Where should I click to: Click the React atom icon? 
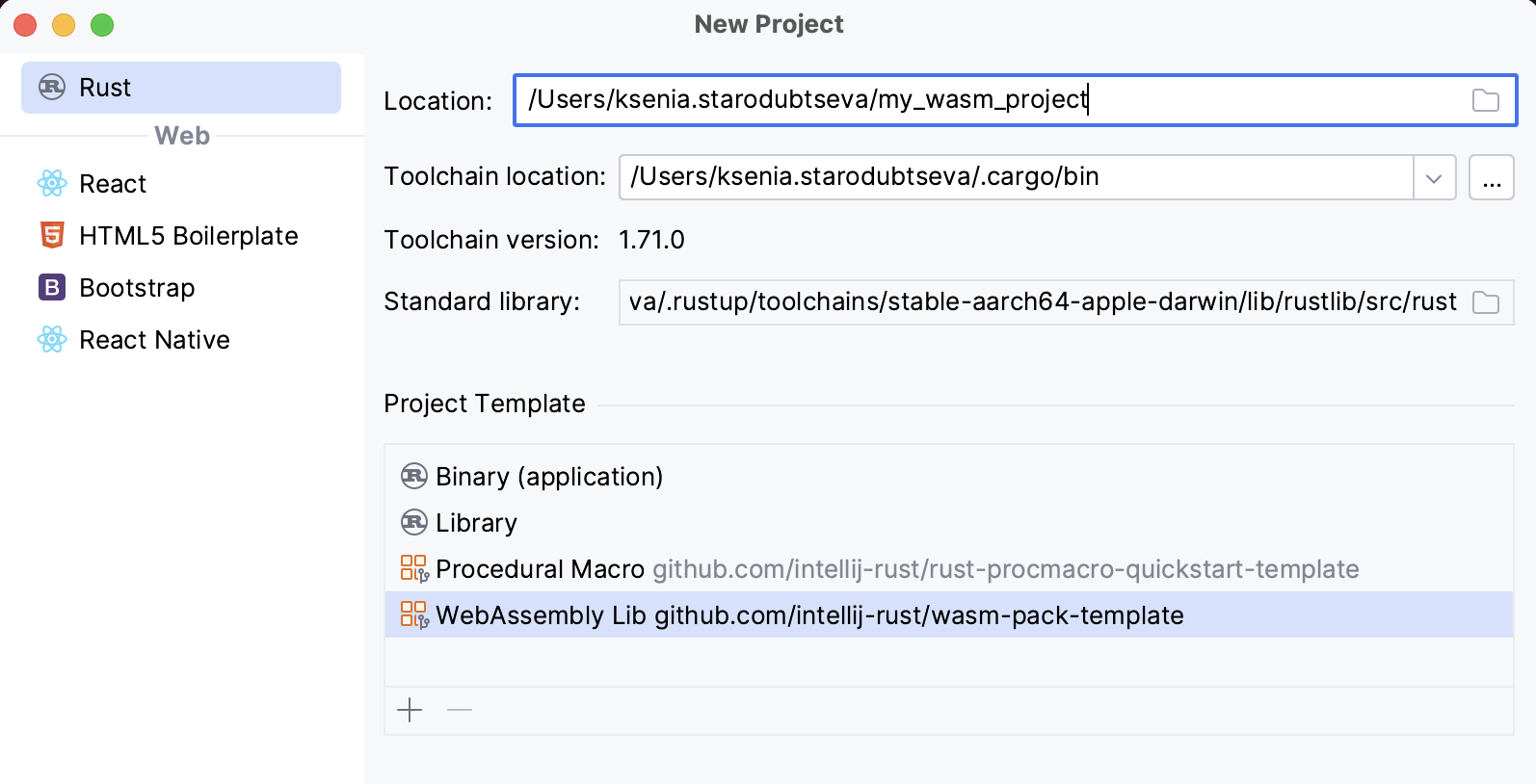tap(52, 183)
